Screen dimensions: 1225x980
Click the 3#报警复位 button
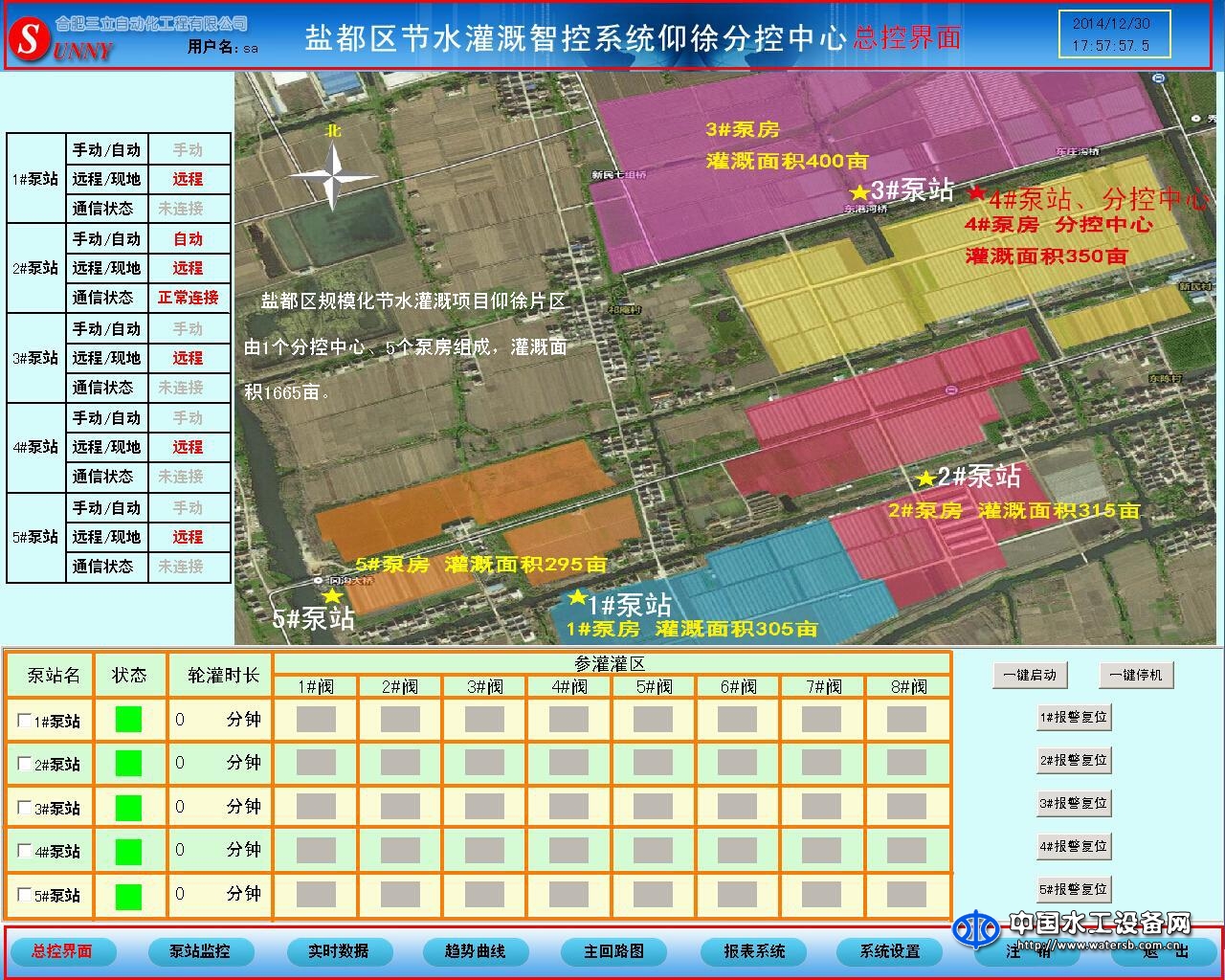coord(1074,803)
